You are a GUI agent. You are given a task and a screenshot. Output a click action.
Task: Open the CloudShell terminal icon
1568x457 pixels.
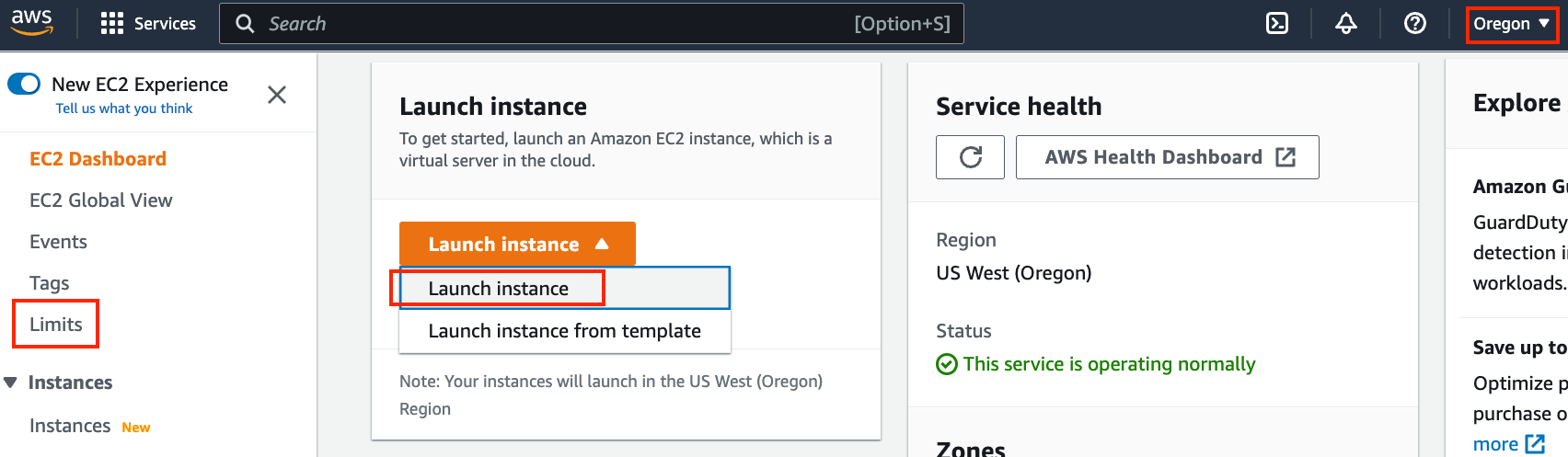tap(1277, 24)
